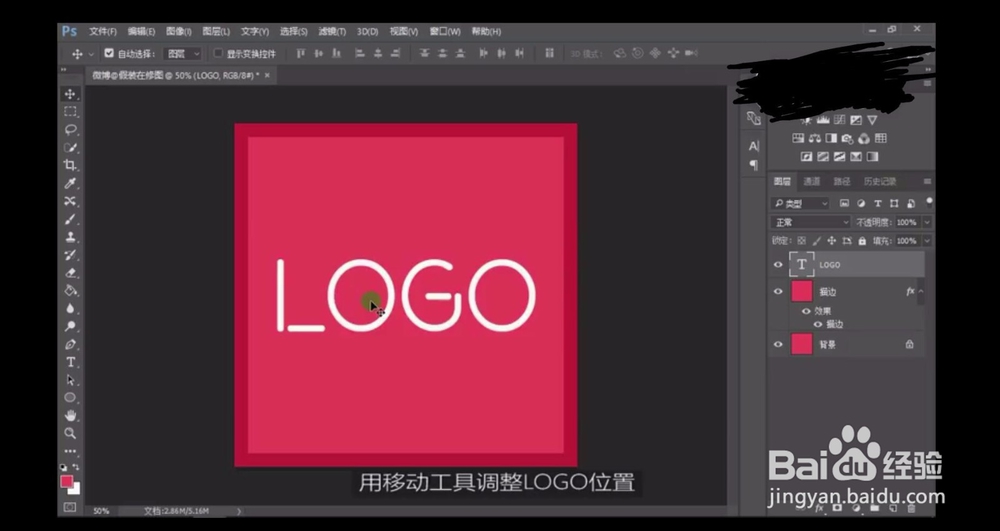The image size is (1000, 531).
Task: Open the 图层(L) menu
Action: pos(216,31)
